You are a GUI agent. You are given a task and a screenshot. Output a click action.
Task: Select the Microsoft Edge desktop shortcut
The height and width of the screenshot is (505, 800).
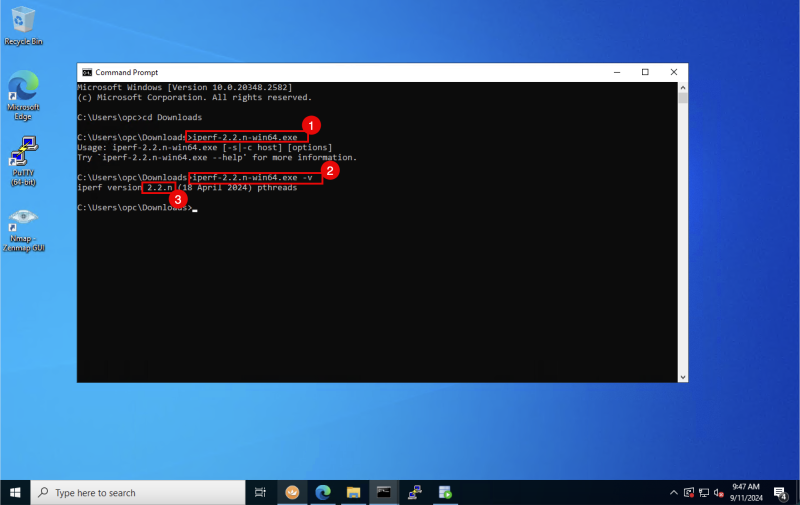pyautogui.click(x=22, y=88)
